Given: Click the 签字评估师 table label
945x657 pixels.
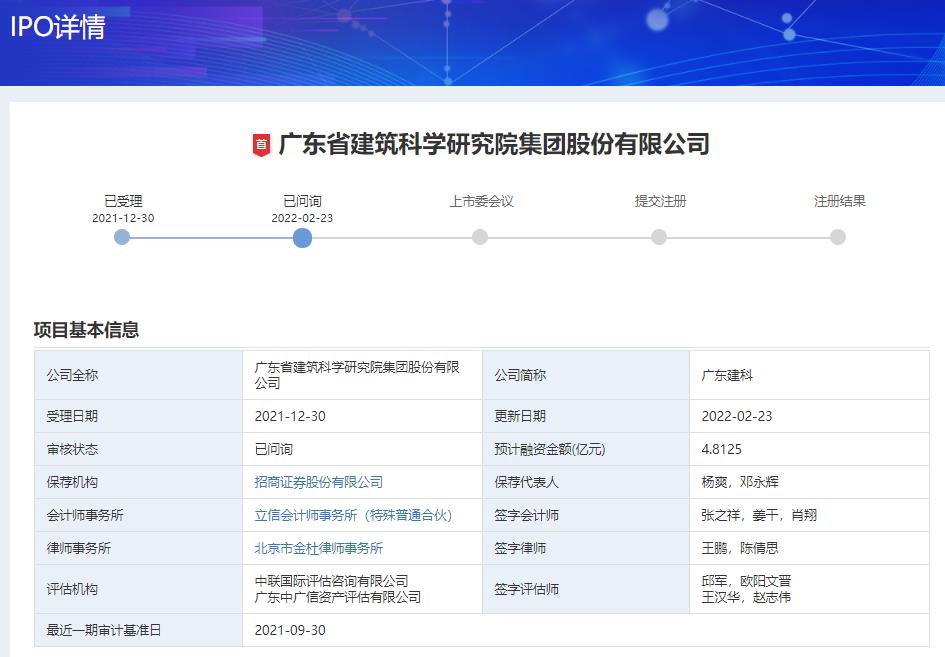Looking at the screenshot, I should 527,589.
